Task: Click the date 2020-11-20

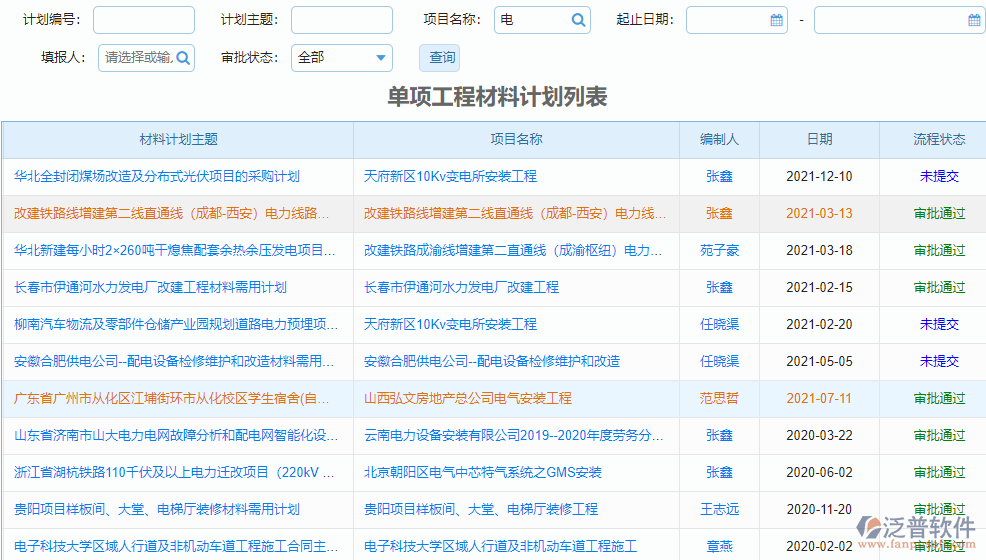Action: 819,510
